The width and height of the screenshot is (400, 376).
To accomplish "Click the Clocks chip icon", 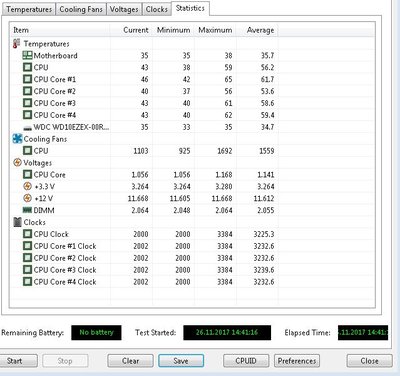I will pyautogui.click(x=17, y=222).
